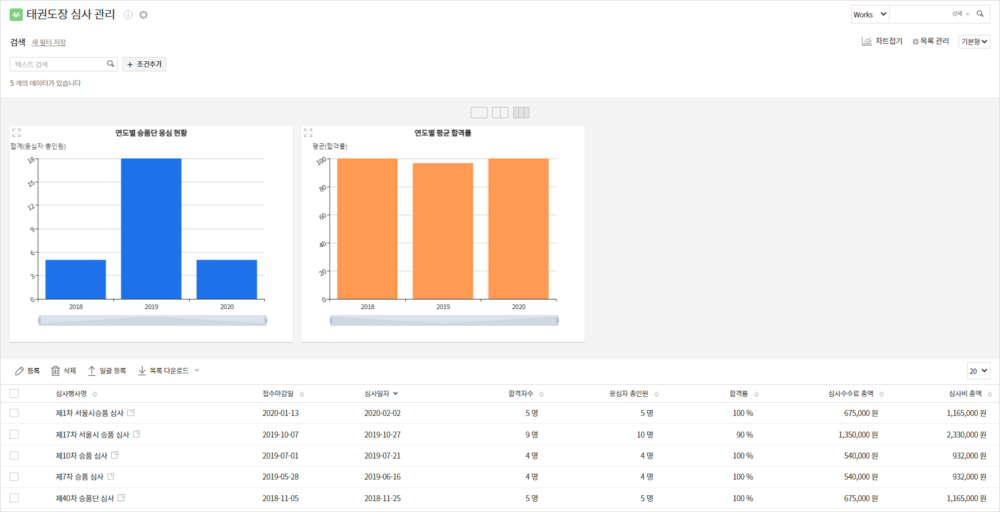The image size is (1000, 512).
Task: Click the 차트접기 button label
Action: tap(889, 41)
